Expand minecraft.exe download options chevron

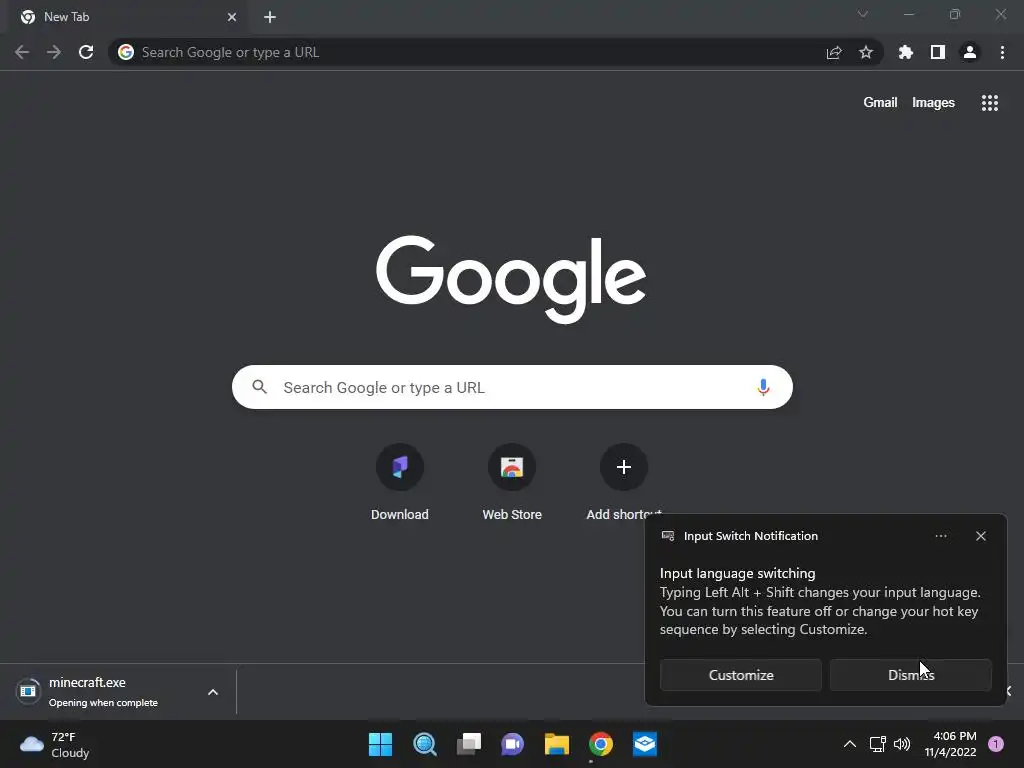213,692
